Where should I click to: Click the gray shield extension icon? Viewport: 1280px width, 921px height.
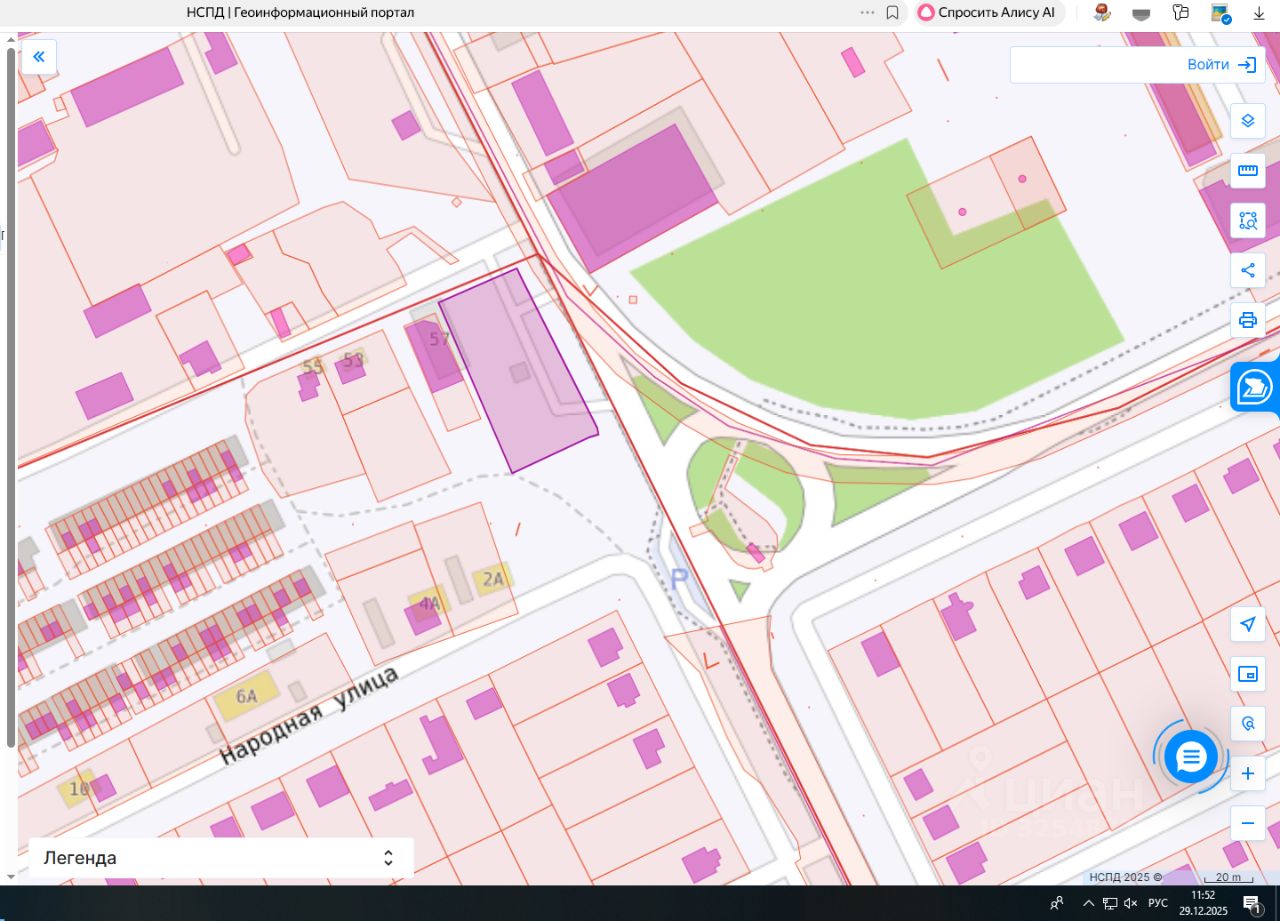1141,13
